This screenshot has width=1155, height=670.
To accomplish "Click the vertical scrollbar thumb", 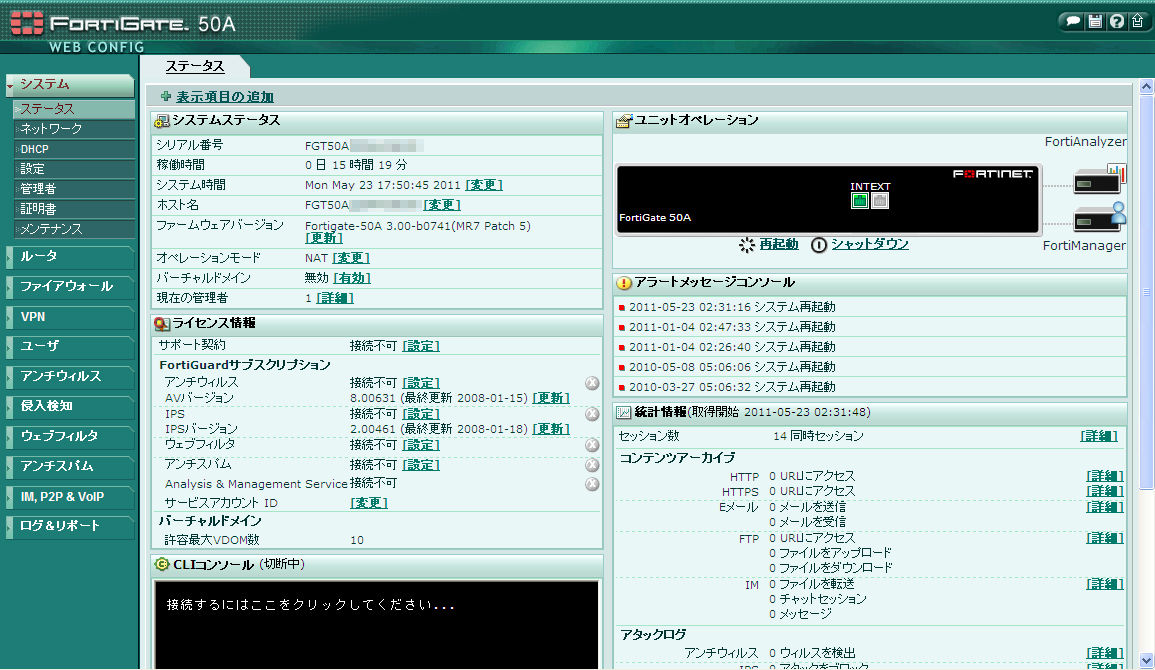I will pos(1146,292).
